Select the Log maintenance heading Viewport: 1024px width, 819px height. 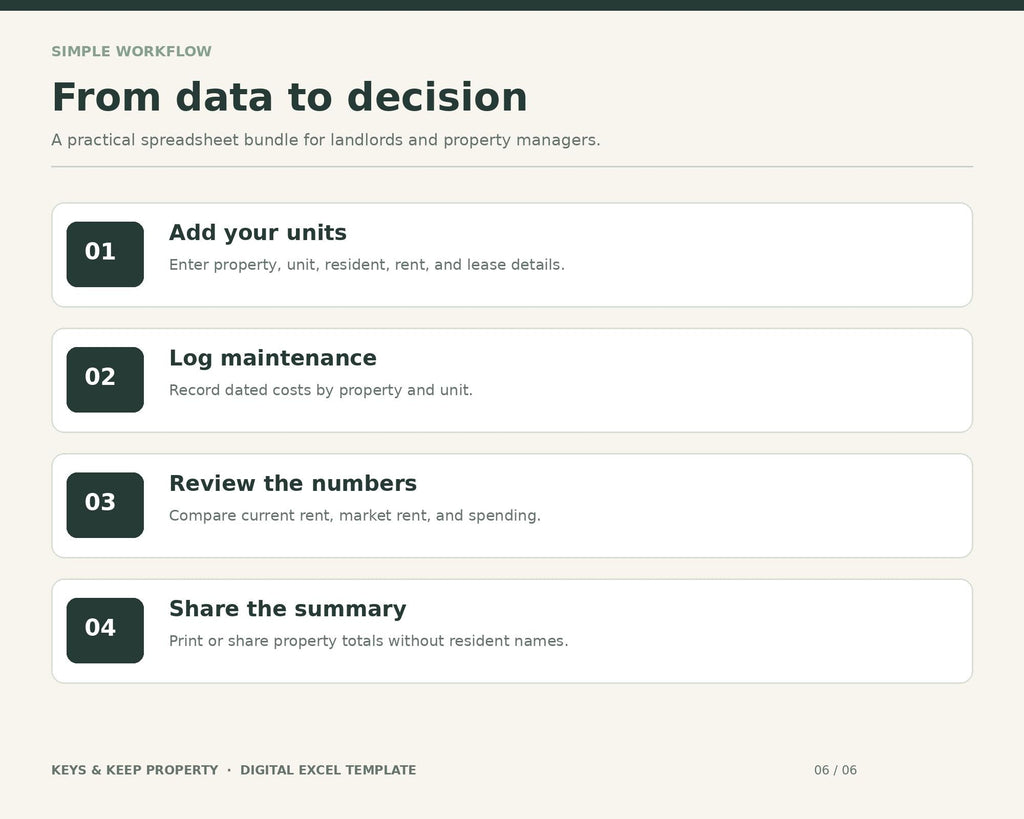click(273, 358)
